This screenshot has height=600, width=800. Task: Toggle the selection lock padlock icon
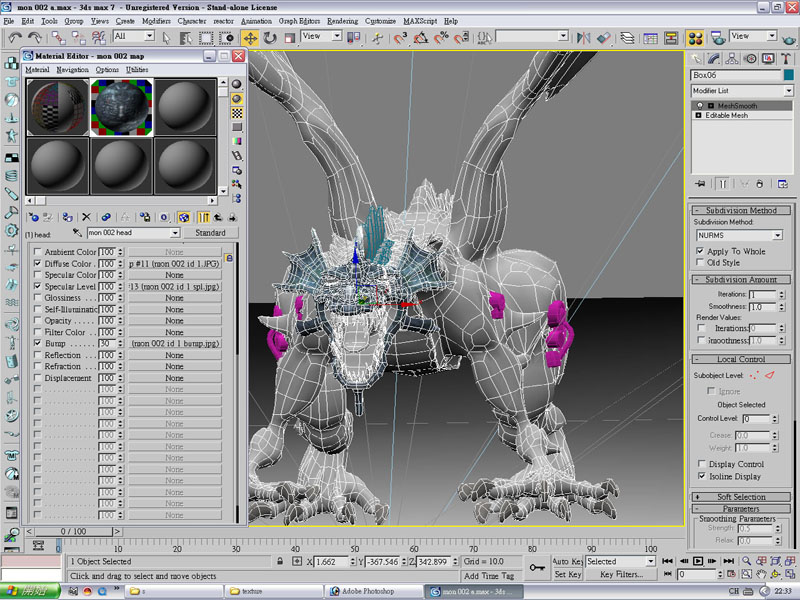tap(280, 561)
